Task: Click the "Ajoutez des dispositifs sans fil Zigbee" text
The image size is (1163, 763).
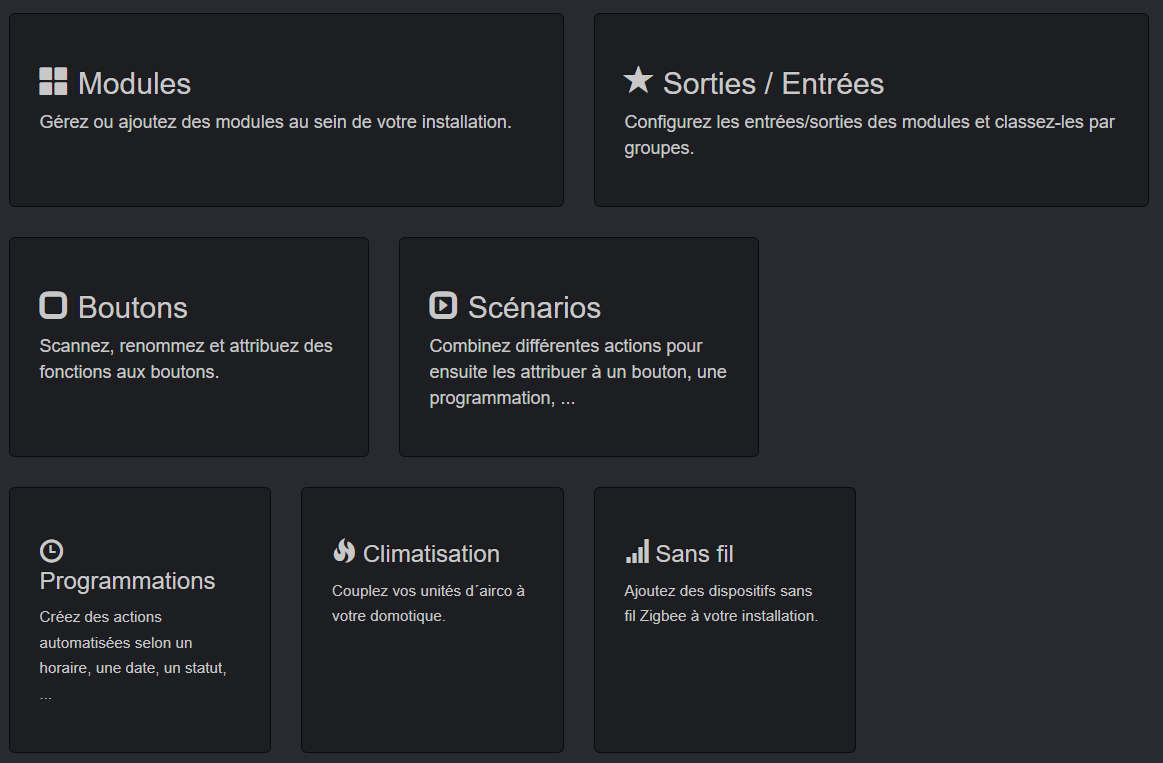Action: pyautogui.click(x=721, y=603)
